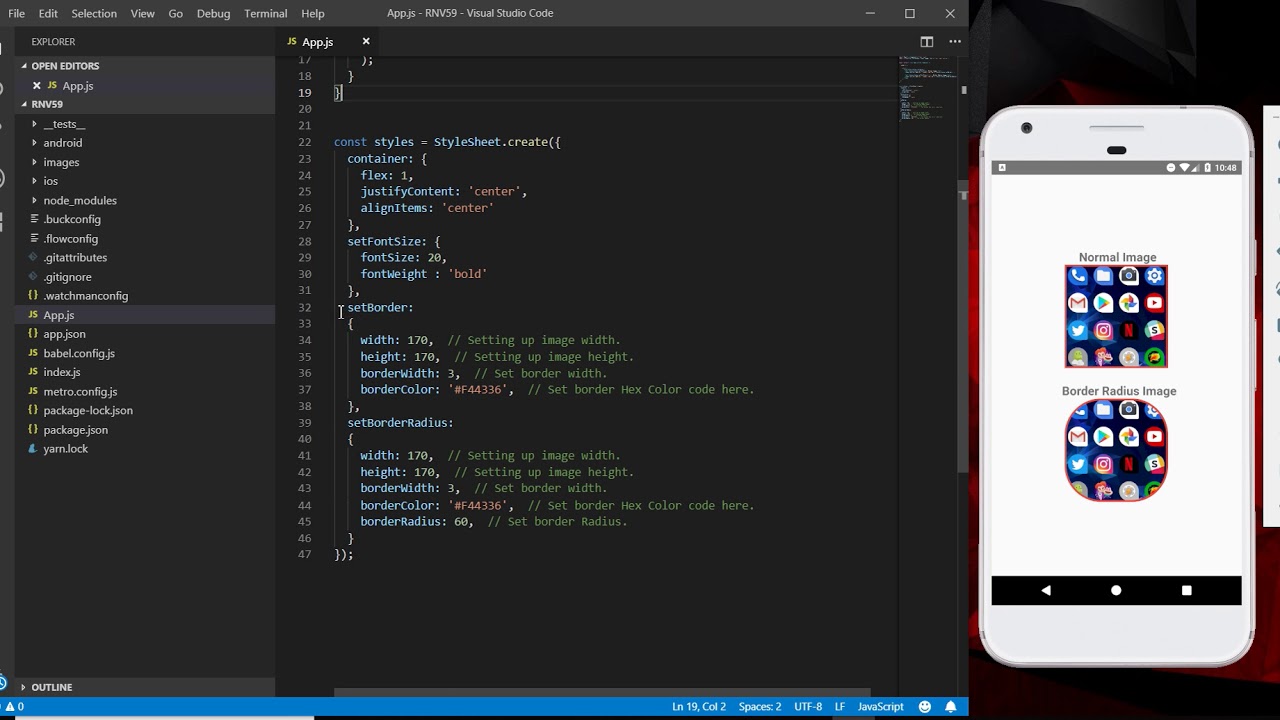Screen dimensions: 1280x720
Task: Open package.json file
Action: (x=75, y=430)
